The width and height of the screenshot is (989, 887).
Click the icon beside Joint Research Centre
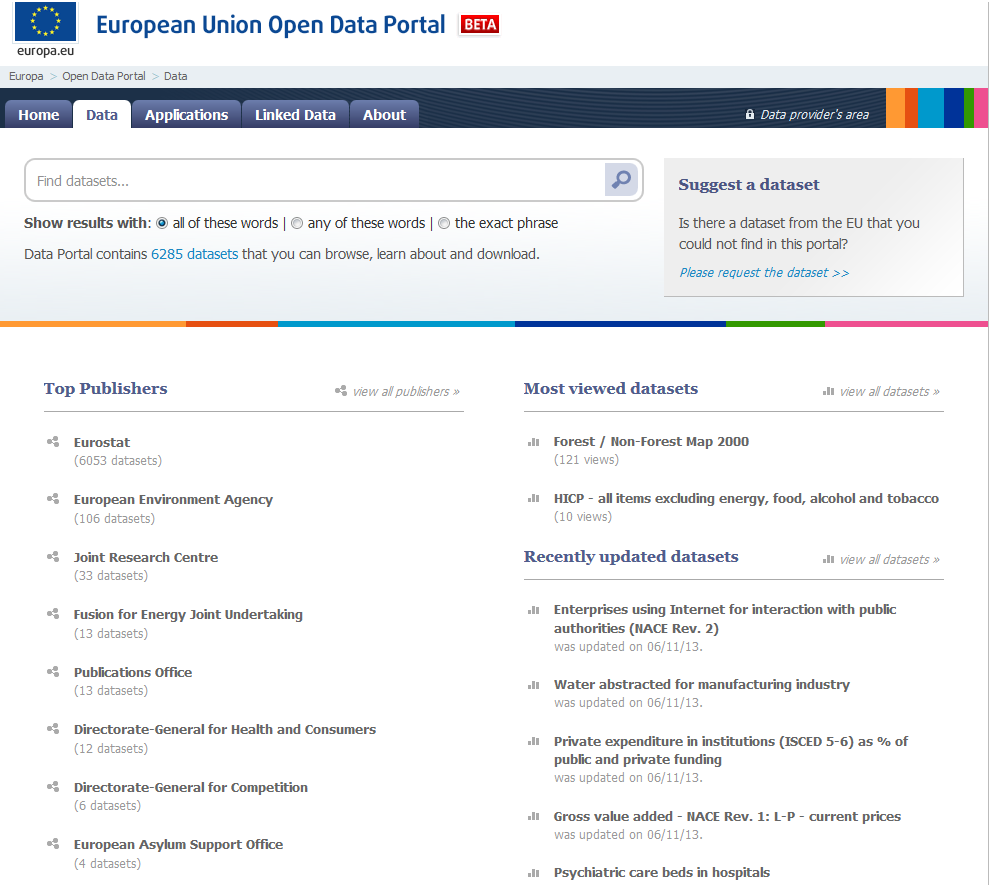53,556
